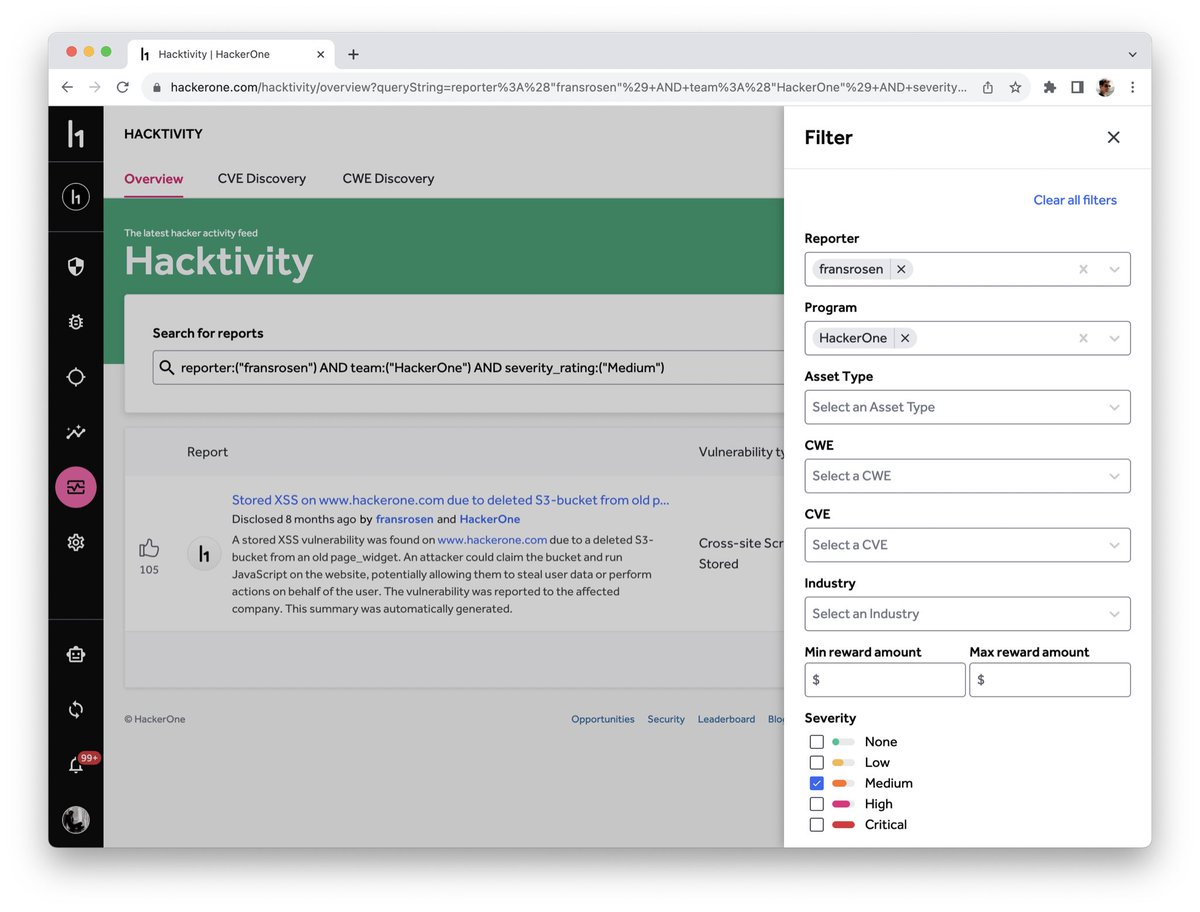Uncheck the Medium severity filter
Viewport: 1200px width, 912px height.
click(x=816, y=783)
